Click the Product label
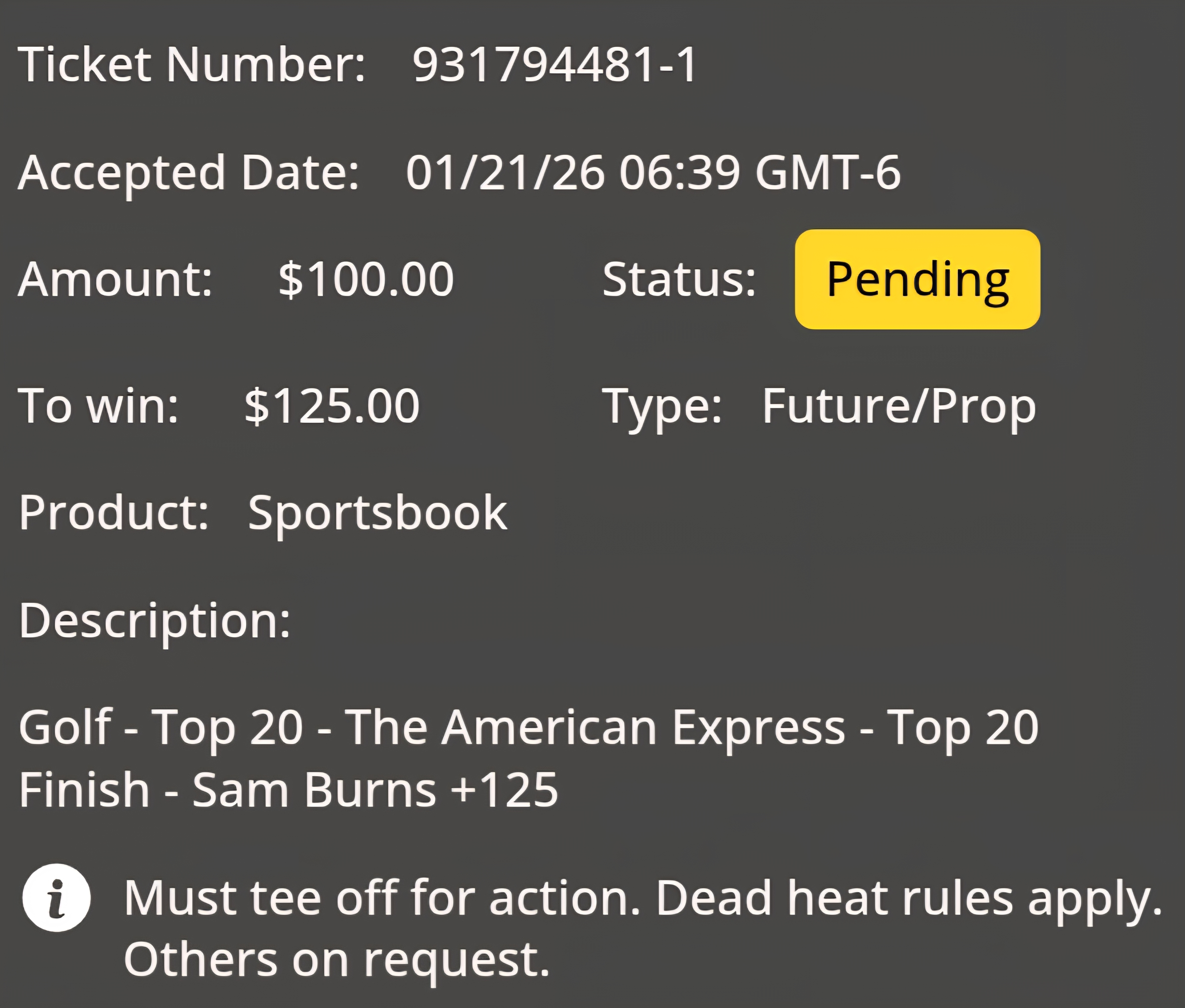The height and width of the screenshot is (1008, 1185). 114,512
